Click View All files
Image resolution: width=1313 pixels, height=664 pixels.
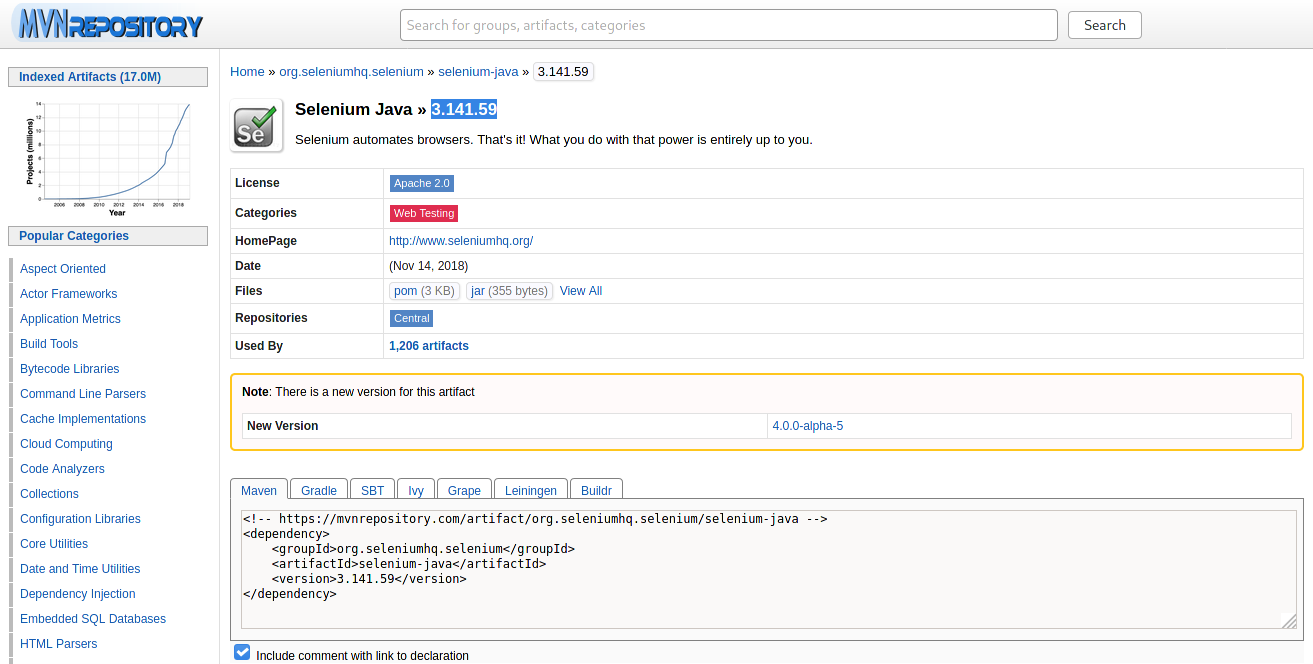pos(580,290)
